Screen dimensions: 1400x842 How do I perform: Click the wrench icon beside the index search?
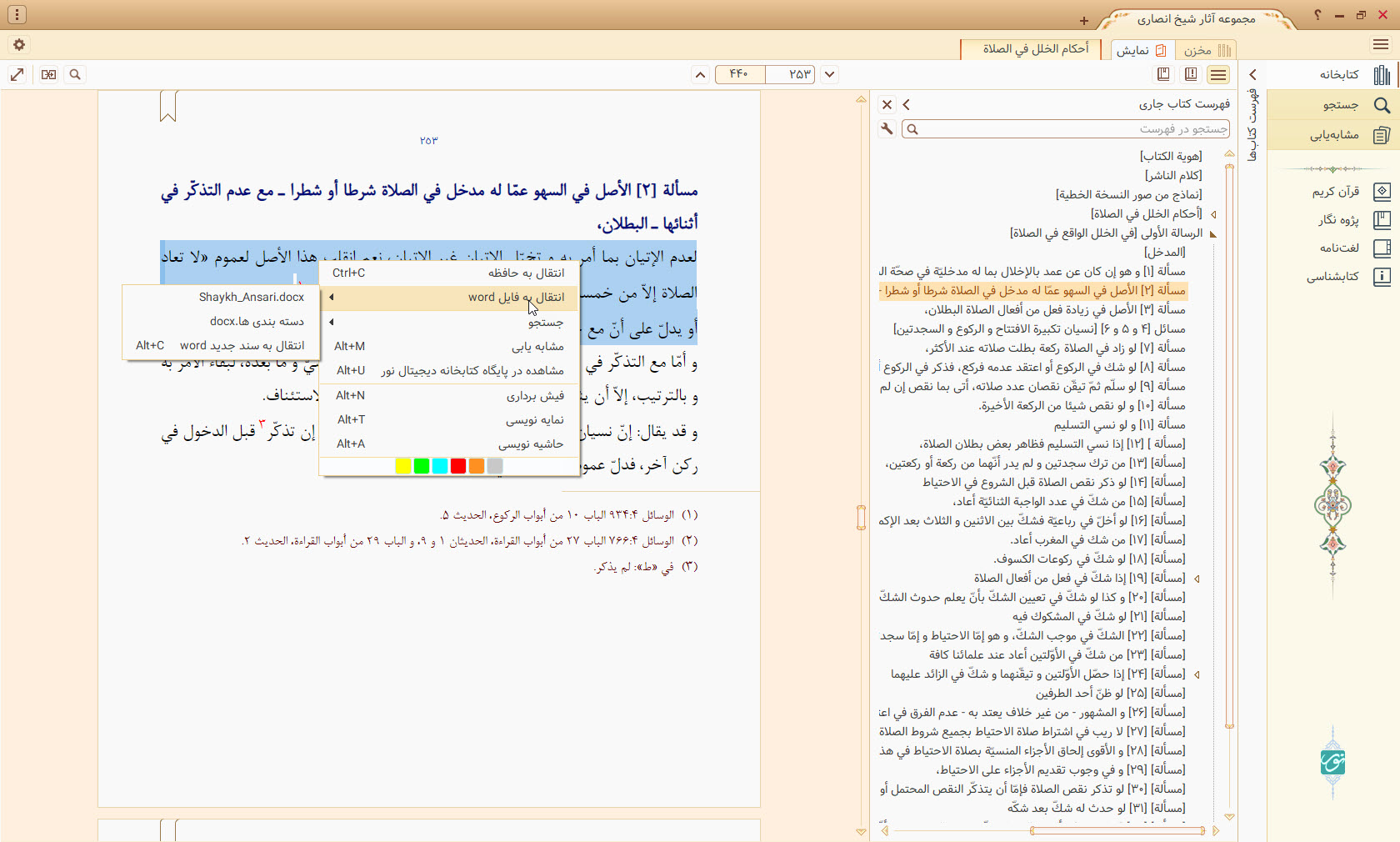coord(887,129)
